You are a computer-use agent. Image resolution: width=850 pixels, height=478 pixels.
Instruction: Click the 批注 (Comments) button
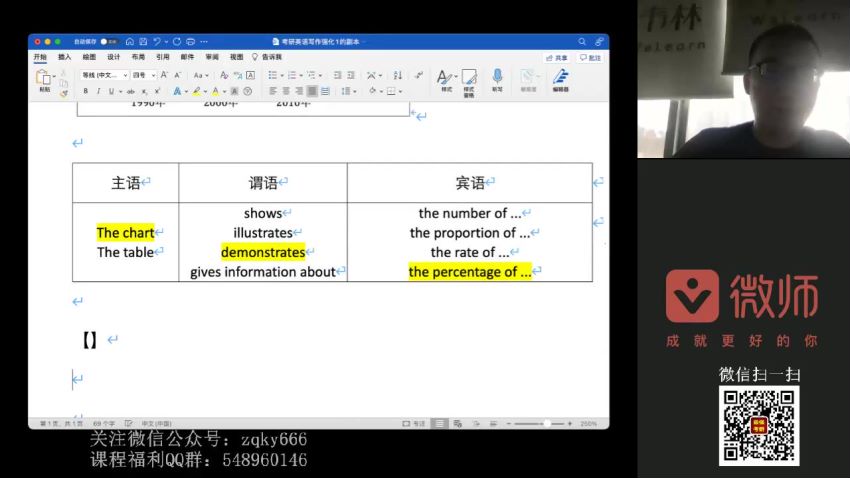coord(590,57)
